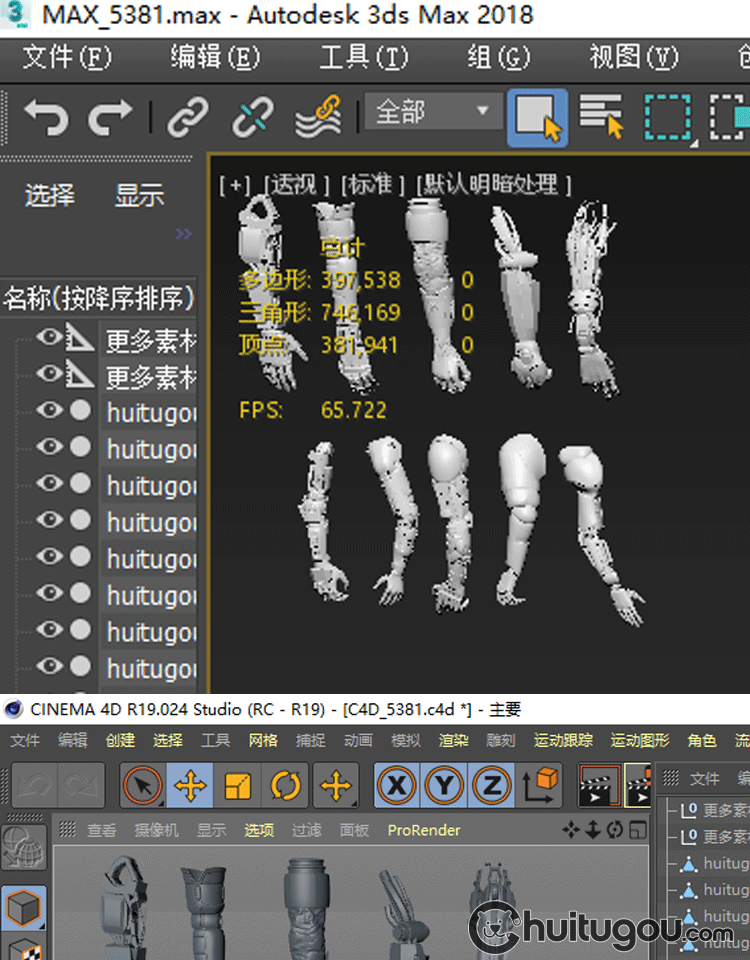
Task: Click the FPS value 65.722
Action: tap(354, 410)
